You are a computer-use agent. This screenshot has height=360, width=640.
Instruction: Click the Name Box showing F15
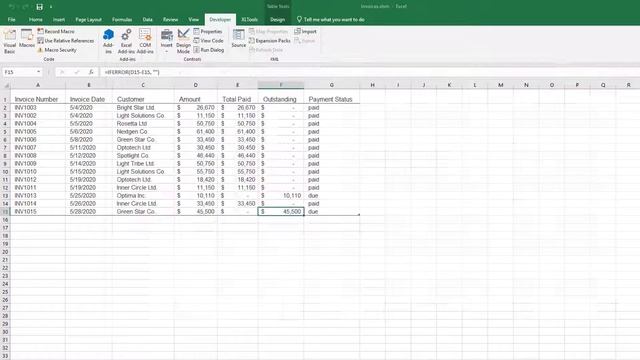pos(19,72)
